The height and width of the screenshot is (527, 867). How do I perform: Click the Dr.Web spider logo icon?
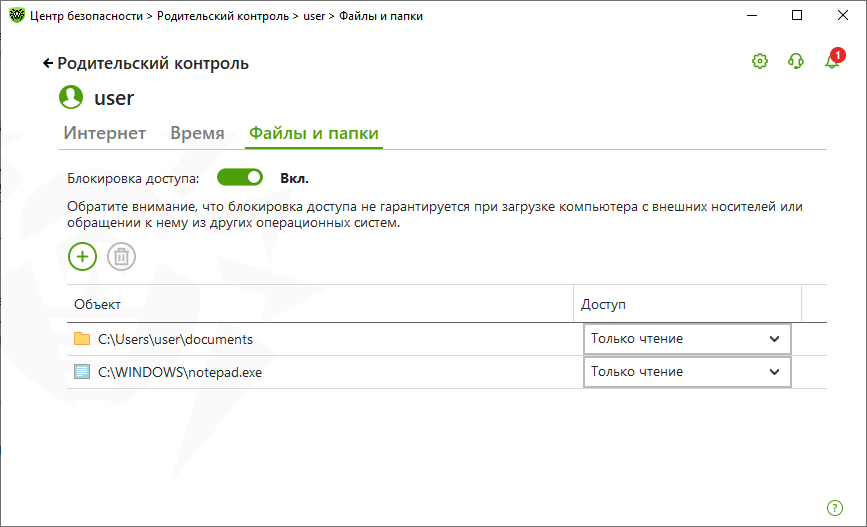(x=17, y=15)
